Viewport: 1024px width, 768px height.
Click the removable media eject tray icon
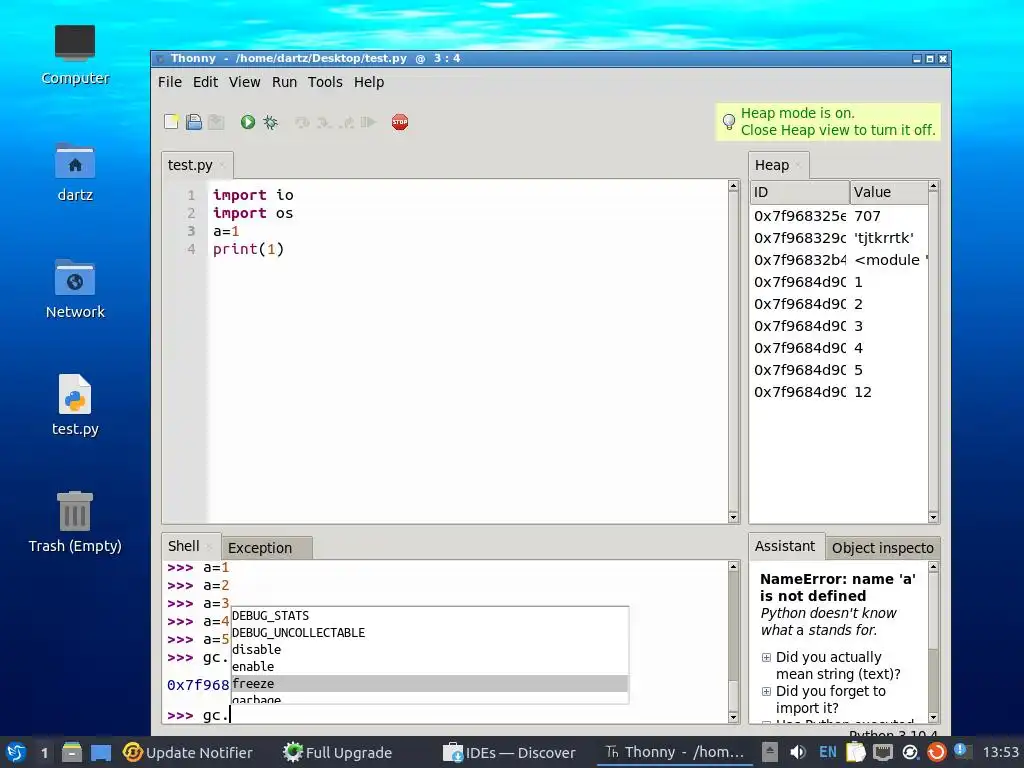pos(770,752)
